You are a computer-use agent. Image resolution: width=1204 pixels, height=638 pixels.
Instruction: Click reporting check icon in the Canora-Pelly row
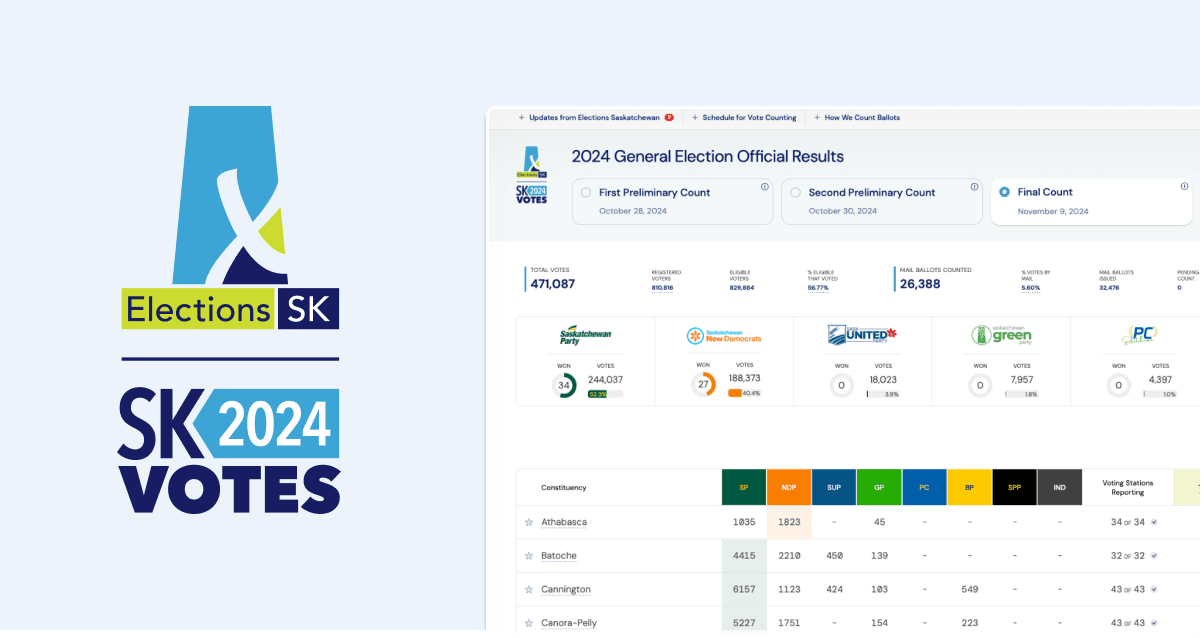click(1154, 623)
